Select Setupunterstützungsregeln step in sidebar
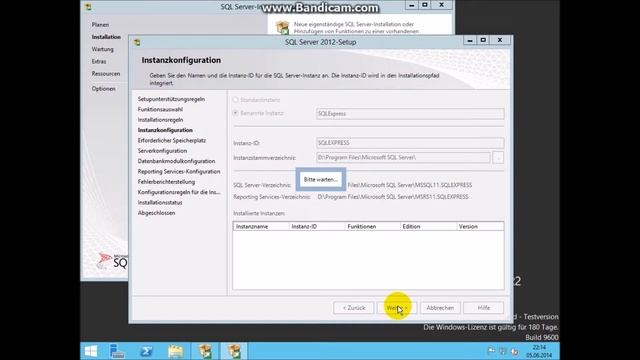Image resolution: width=640 pixels, height=360 pixels. tap(171, 99)
